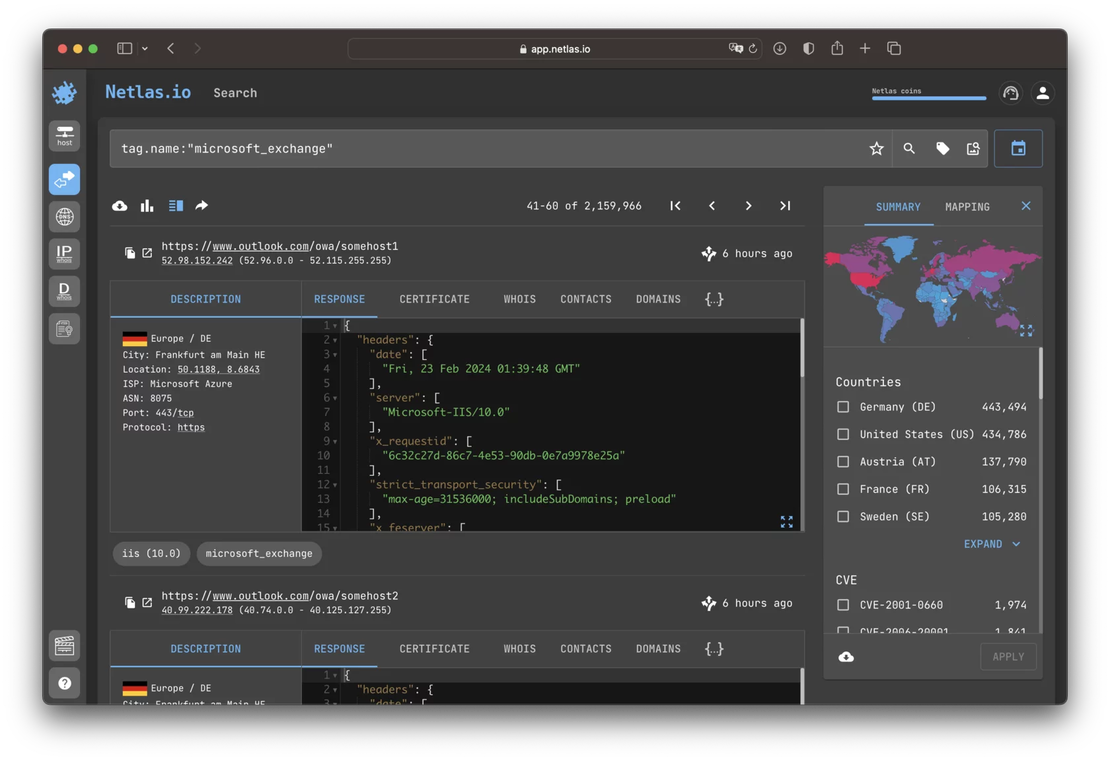
Task: Check the CVE-2001-0660 filter
Action: (843, 604)
